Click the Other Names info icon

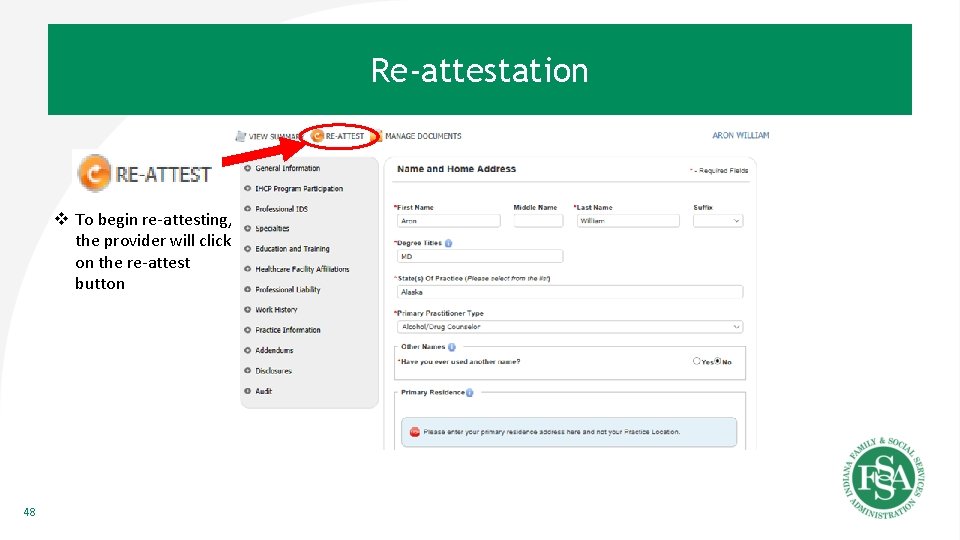[452, 347]
